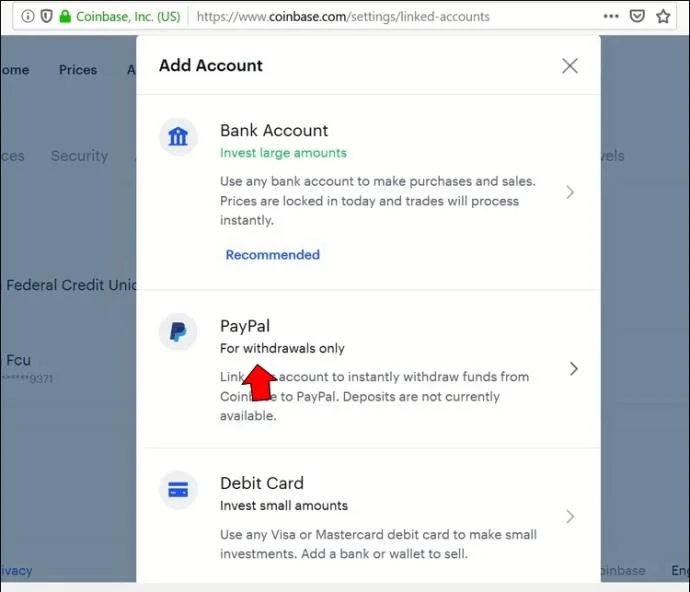Screen dimensions: 690x592
Task: Click the 'For withdrawals only' text
Action: 282,348
